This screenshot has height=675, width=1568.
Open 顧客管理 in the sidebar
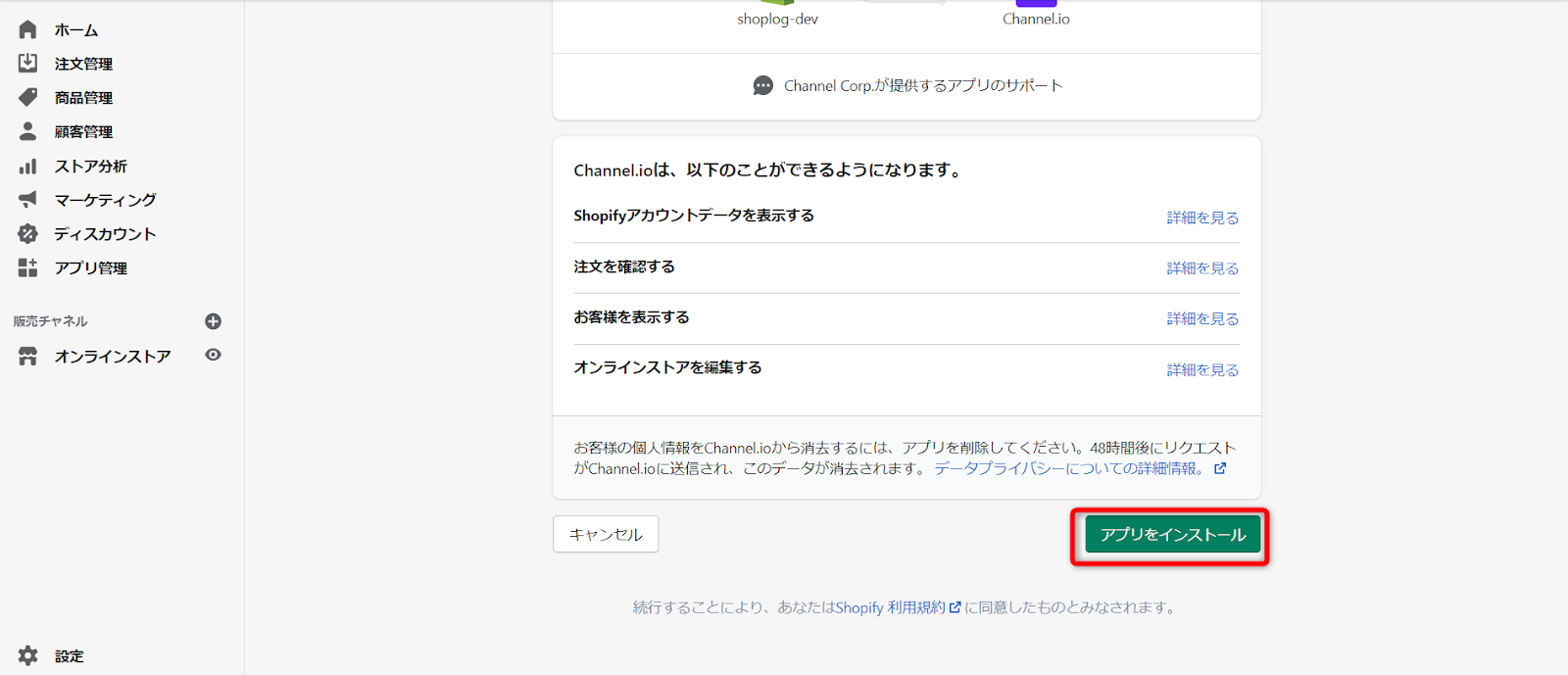[83, 131]
